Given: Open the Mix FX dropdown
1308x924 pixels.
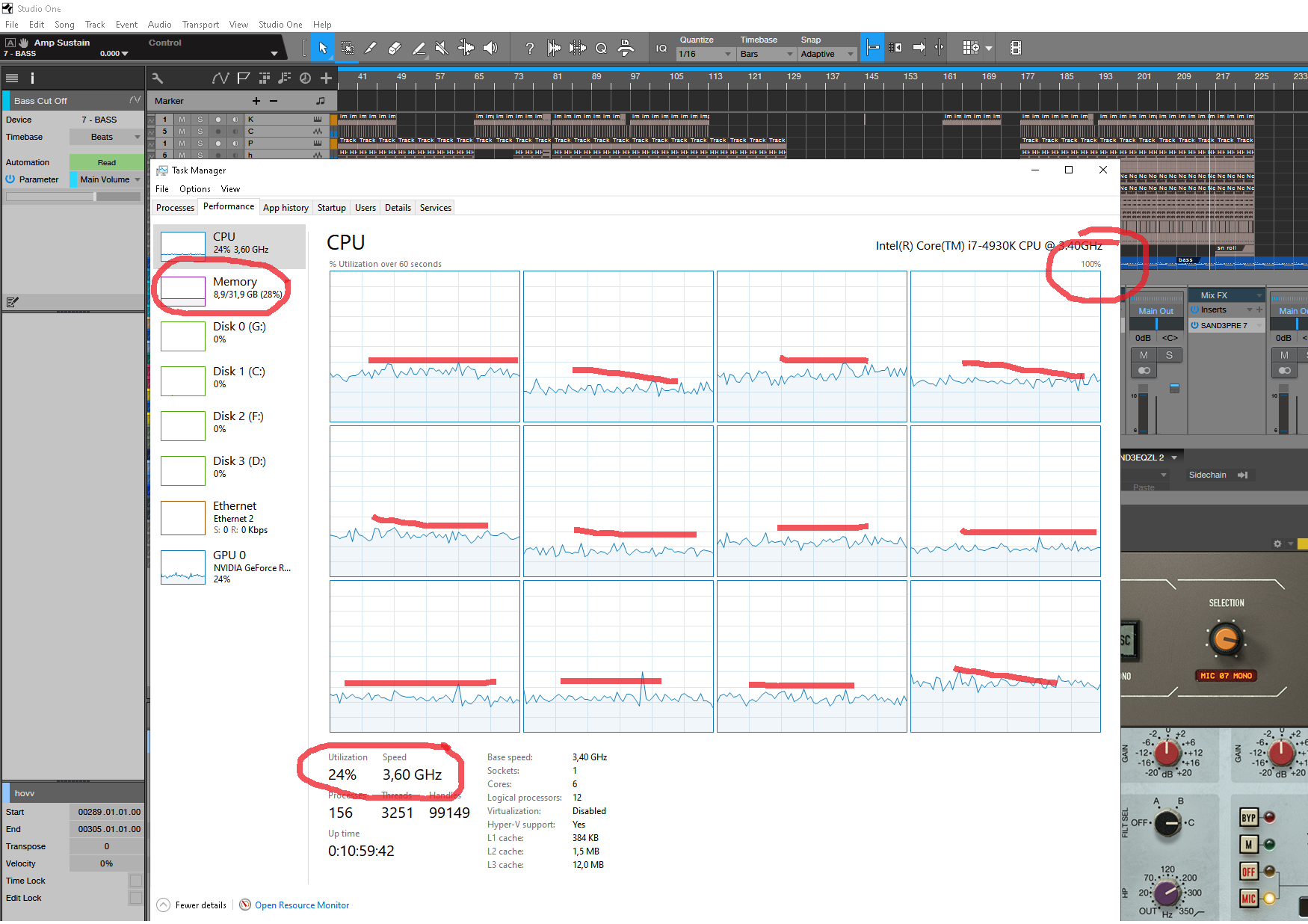Looking at the screenshot, I should (1226, 295).
